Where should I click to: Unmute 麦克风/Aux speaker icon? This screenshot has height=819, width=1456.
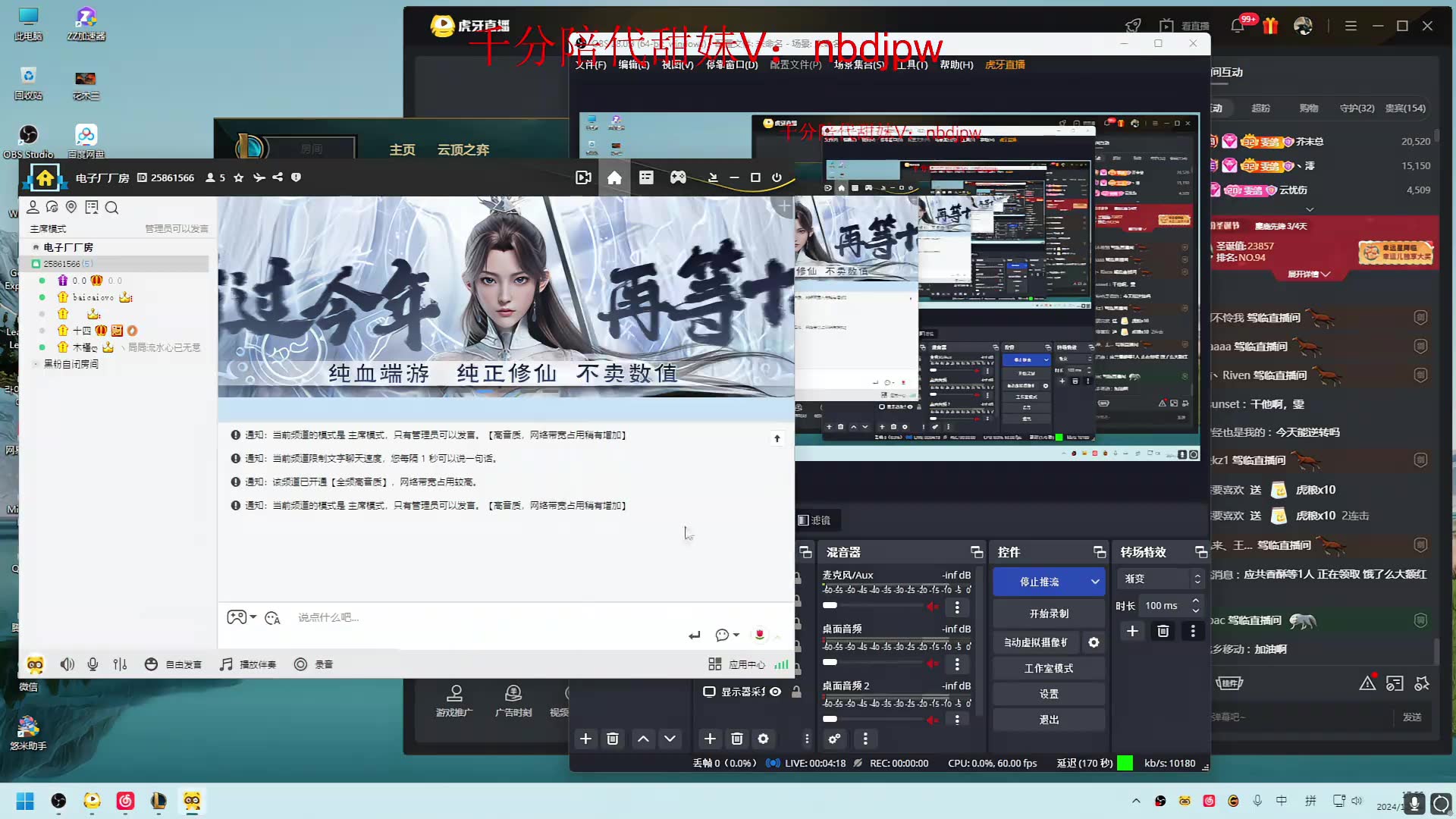pyautogui.click(x=932, y=606)
